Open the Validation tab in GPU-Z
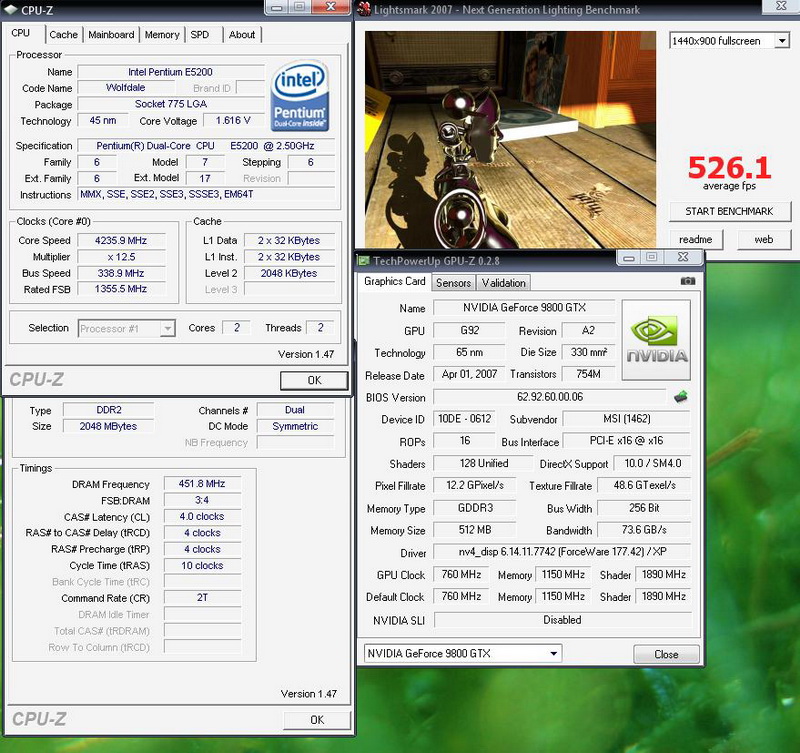 coord(504,283)
